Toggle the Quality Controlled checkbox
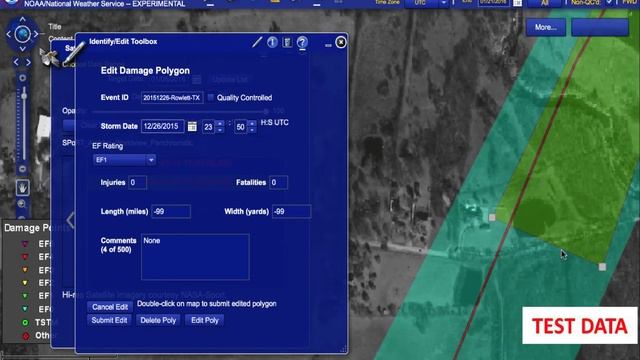This screenshot has width=640, height=360. coord(211,98)
